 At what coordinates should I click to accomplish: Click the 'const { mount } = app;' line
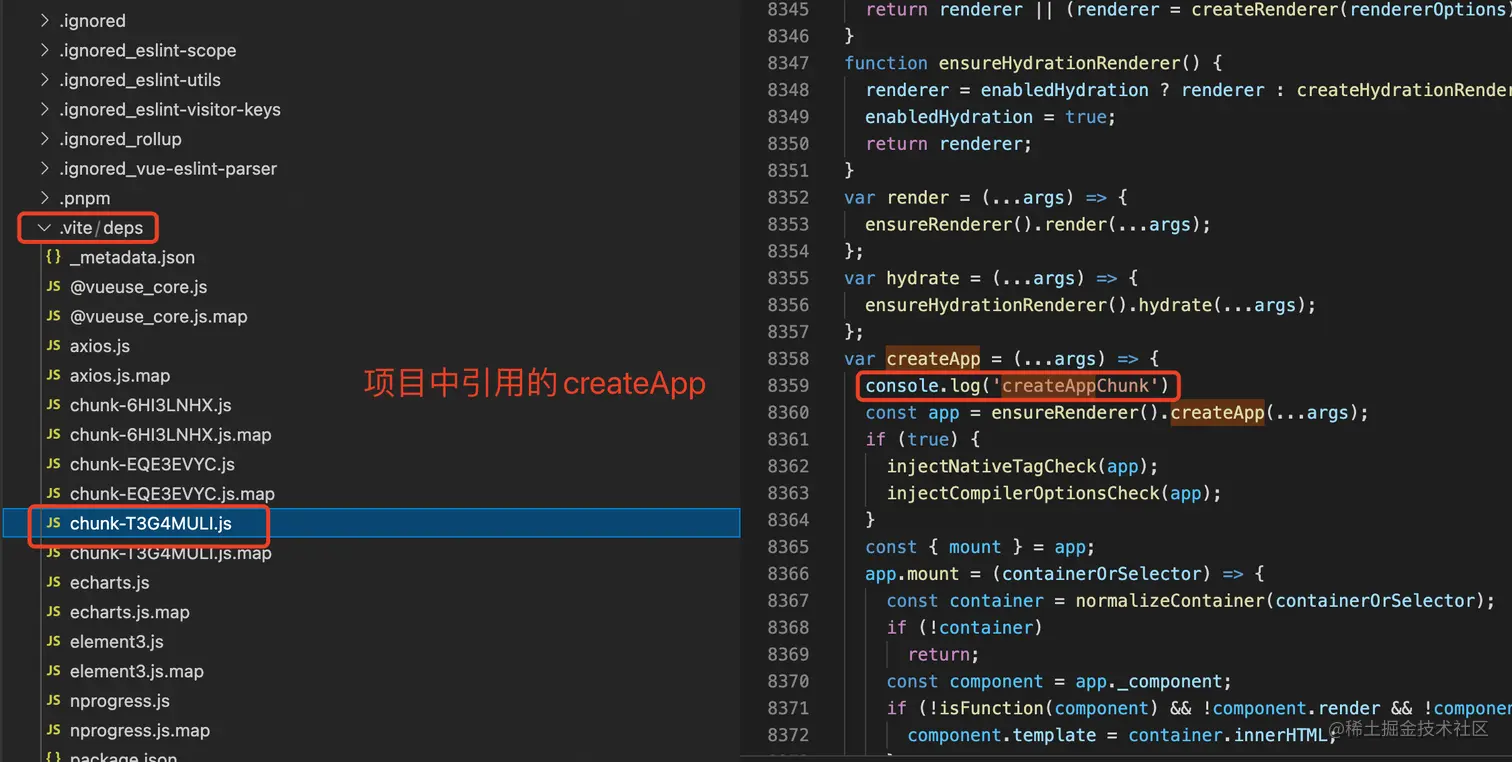(x=980, y=547)
